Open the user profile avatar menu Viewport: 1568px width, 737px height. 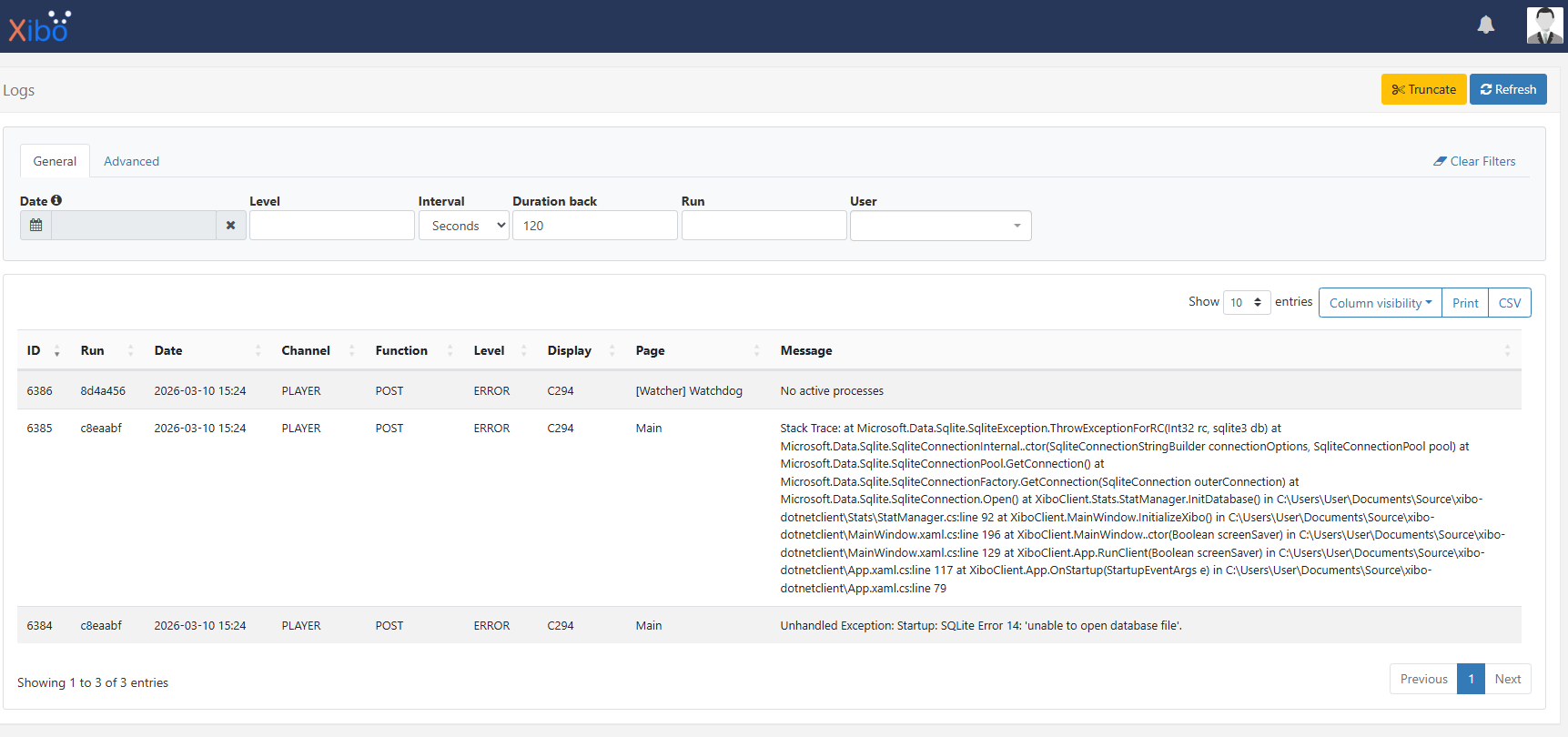click(x=1544, y=25)
